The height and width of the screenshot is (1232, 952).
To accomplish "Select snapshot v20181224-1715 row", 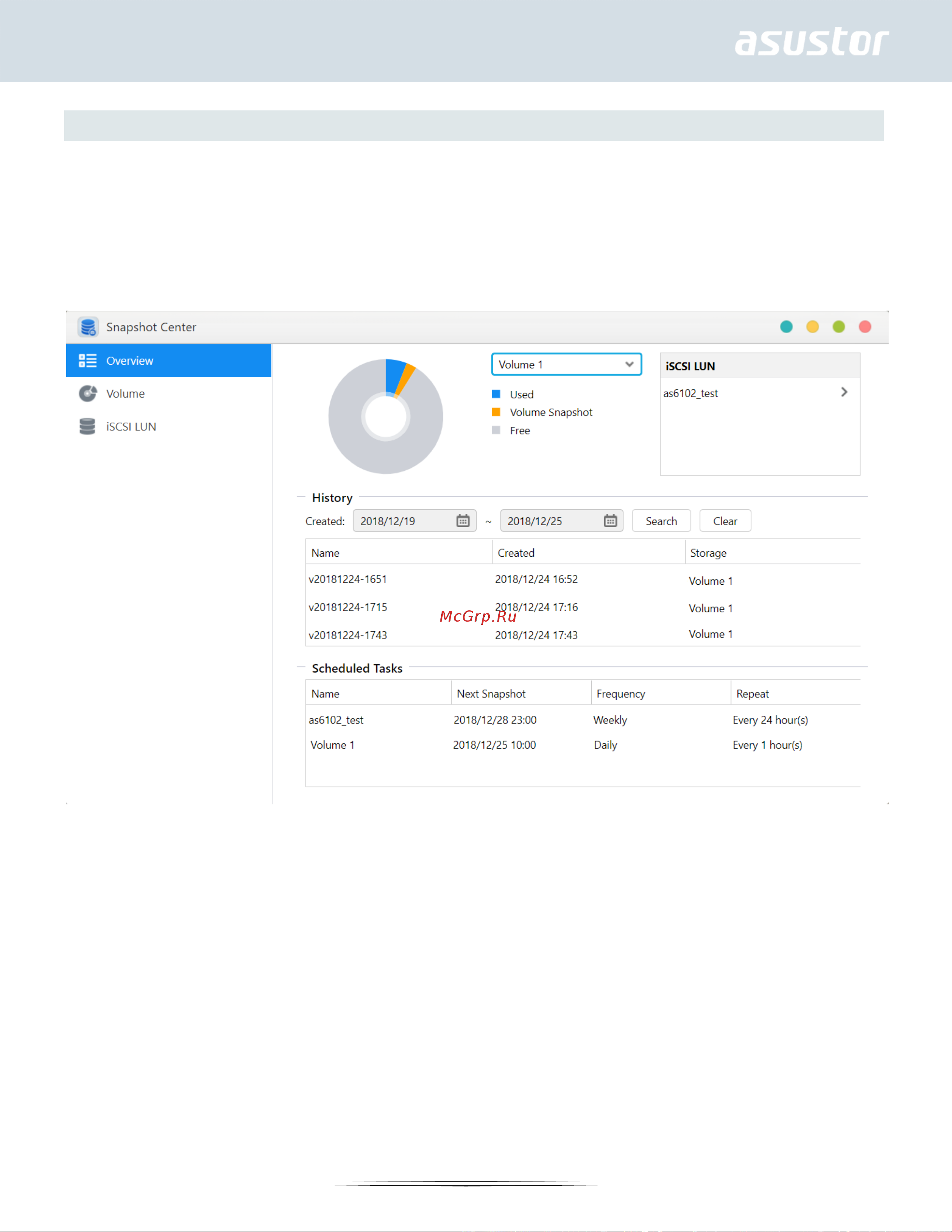I will click(x=583, y=608).
